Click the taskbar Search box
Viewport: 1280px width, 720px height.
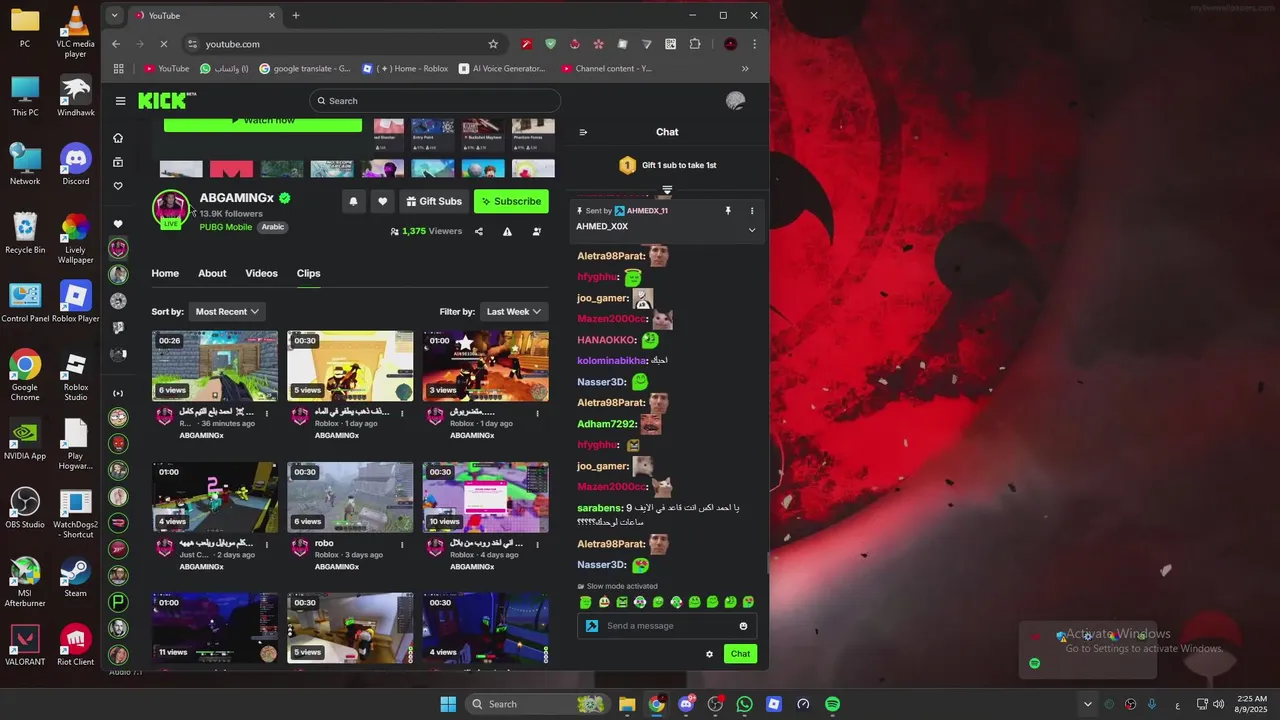(536, 704)
